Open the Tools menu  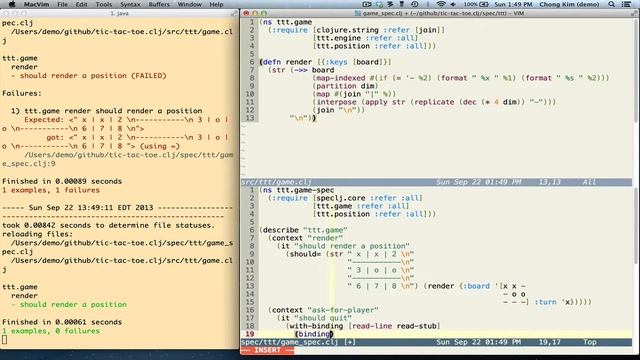pos(104,4)
